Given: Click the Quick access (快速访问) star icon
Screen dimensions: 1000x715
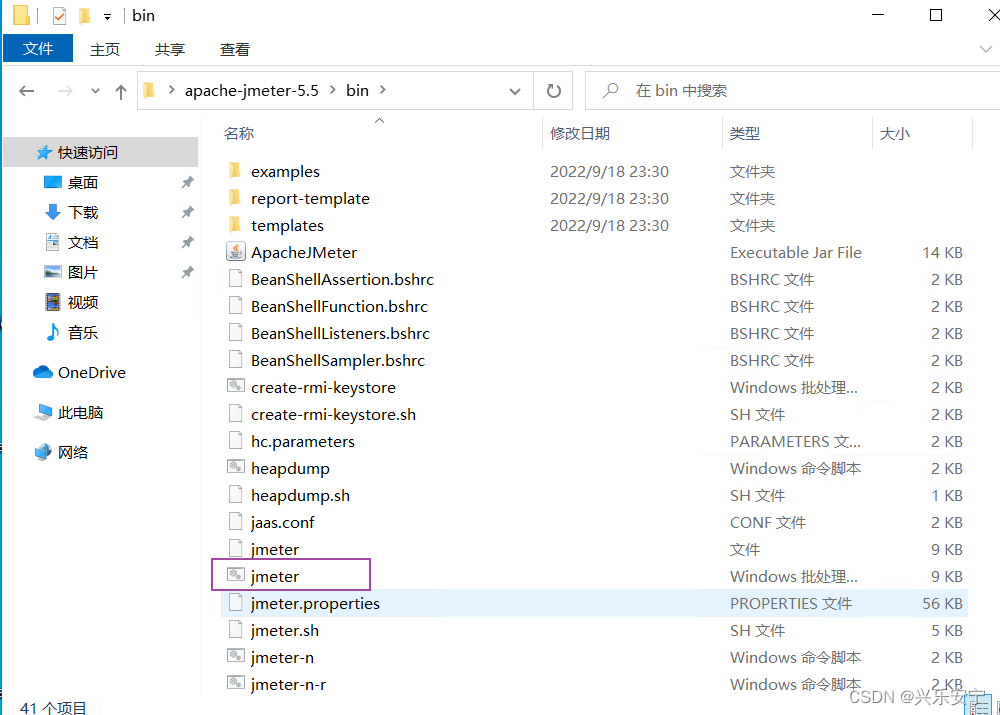Looking at the screenshot, I should tap(43, 152).
